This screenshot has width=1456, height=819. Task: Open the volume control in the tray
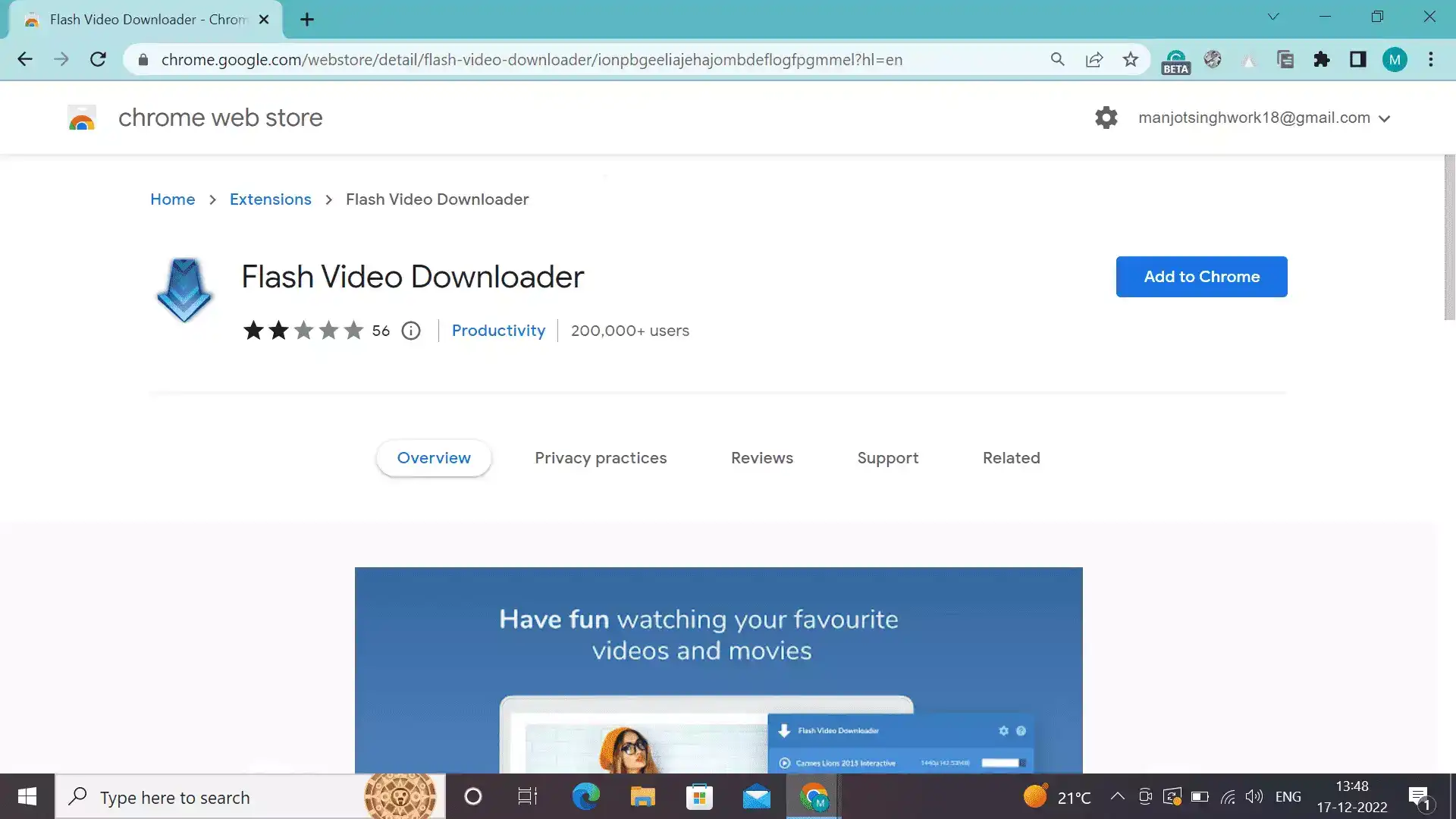click(1254, 796)
